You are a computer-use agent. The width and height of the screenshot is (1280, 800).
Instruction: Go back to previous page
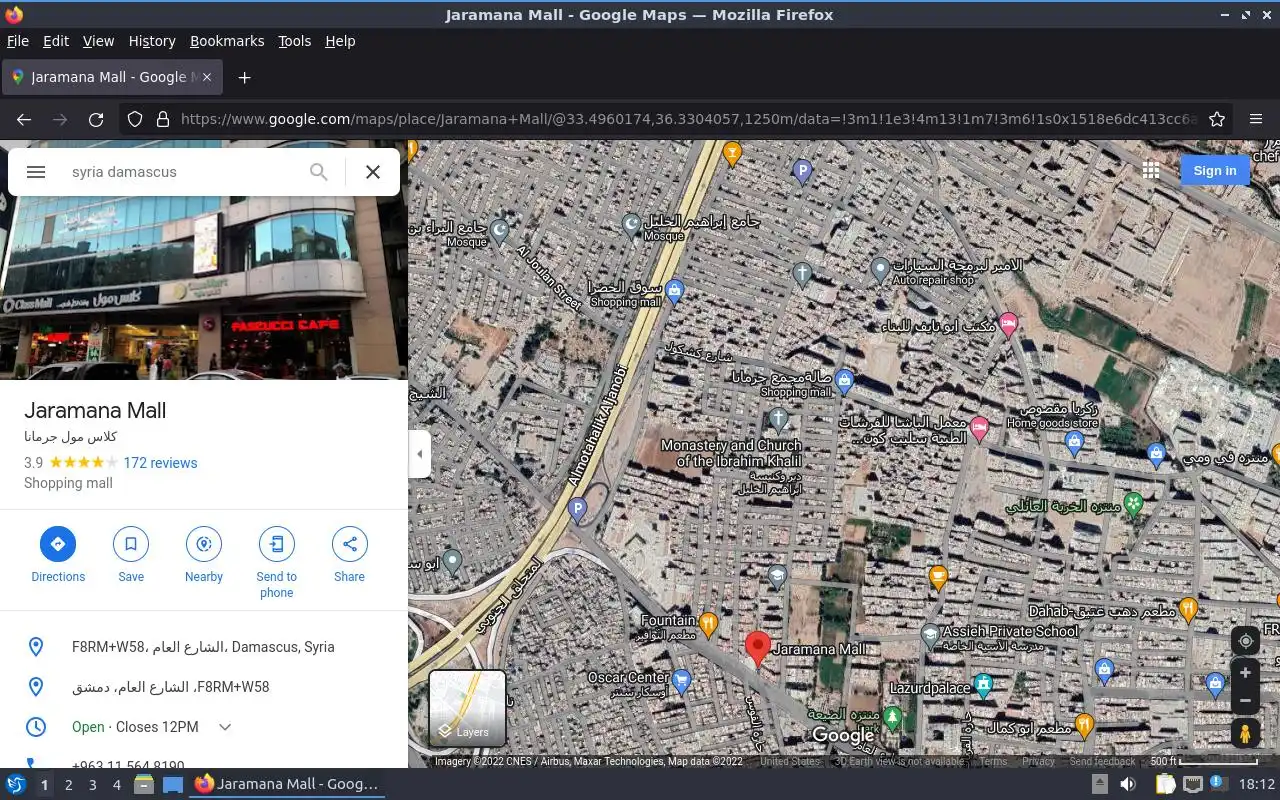(x=24, y=119)
